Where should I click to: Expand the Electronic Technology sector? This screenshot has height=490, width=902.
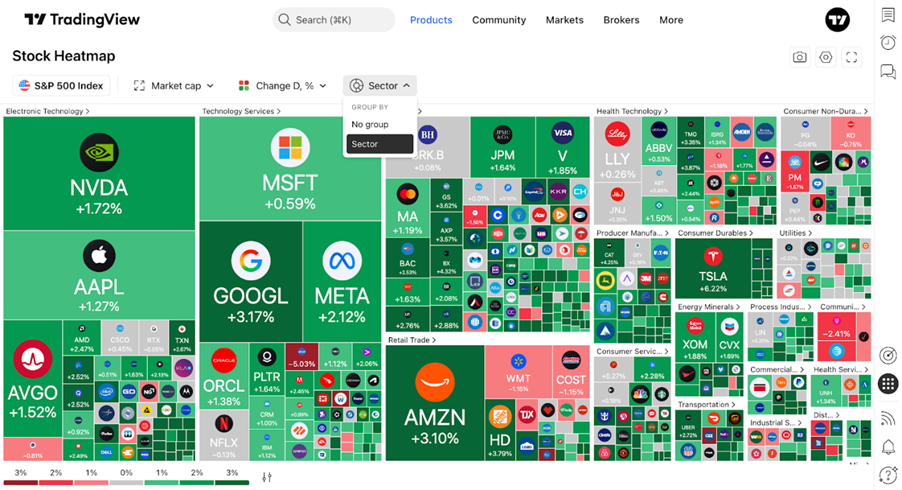[48, 111]
